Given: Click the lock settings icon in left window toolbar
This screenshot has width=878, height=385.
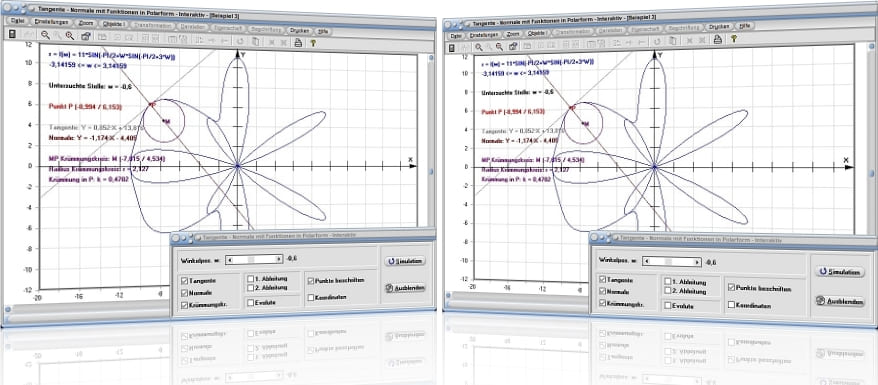Looking at the screenshot, I should (85, 36).
